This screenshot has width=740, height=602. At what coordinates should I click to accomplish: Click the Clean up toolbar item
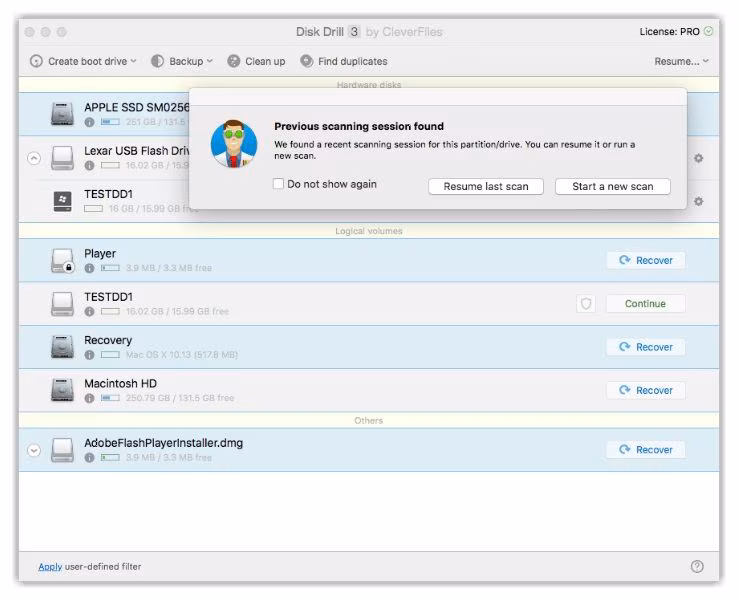point(256,61)
